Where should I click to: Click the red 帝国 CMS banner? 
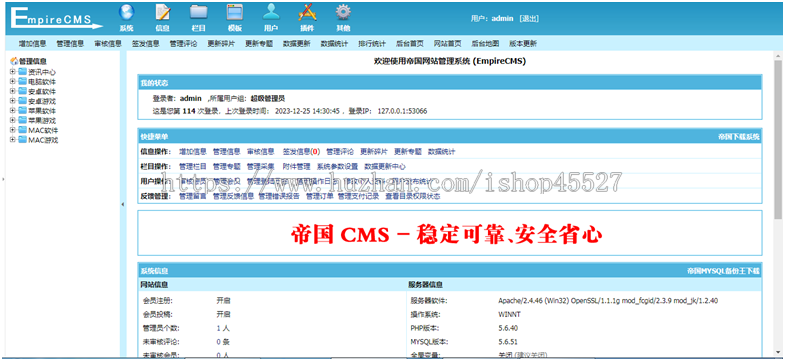(447, 234)
